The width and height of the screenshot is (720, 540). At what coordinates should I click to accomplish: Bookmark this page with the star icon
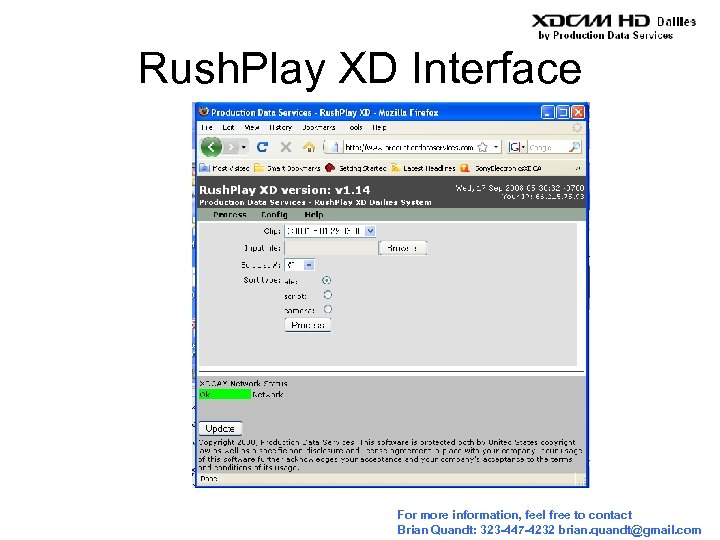(x=483, y=147)
